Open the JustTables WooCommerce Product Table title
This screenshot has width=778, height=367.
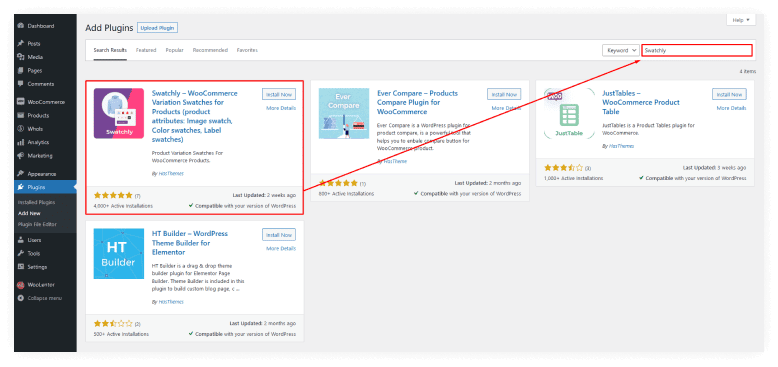pos(641,103)
